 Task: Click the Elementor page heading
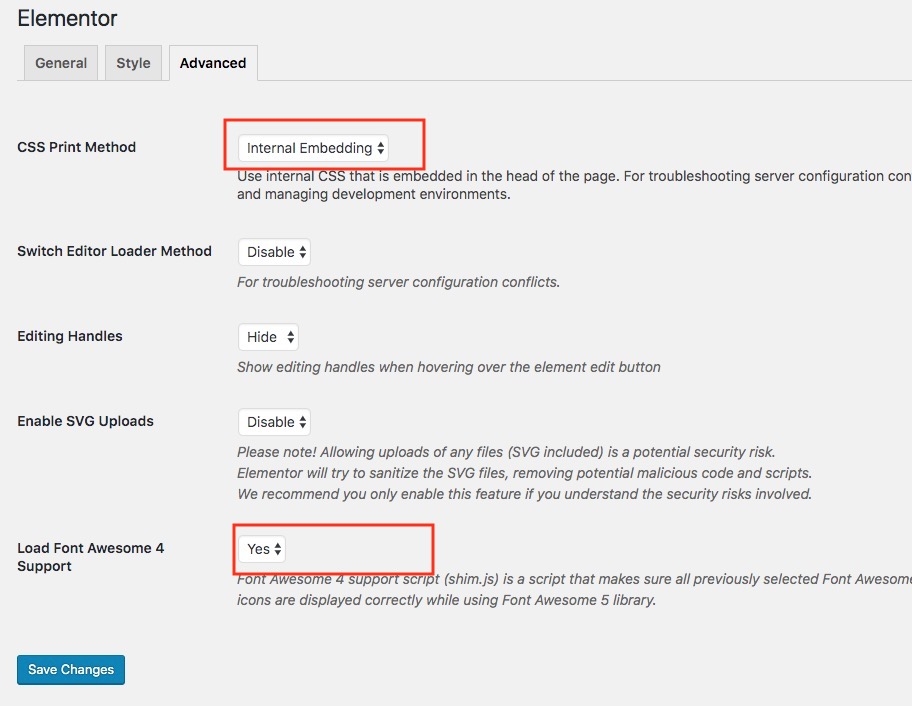67,19
